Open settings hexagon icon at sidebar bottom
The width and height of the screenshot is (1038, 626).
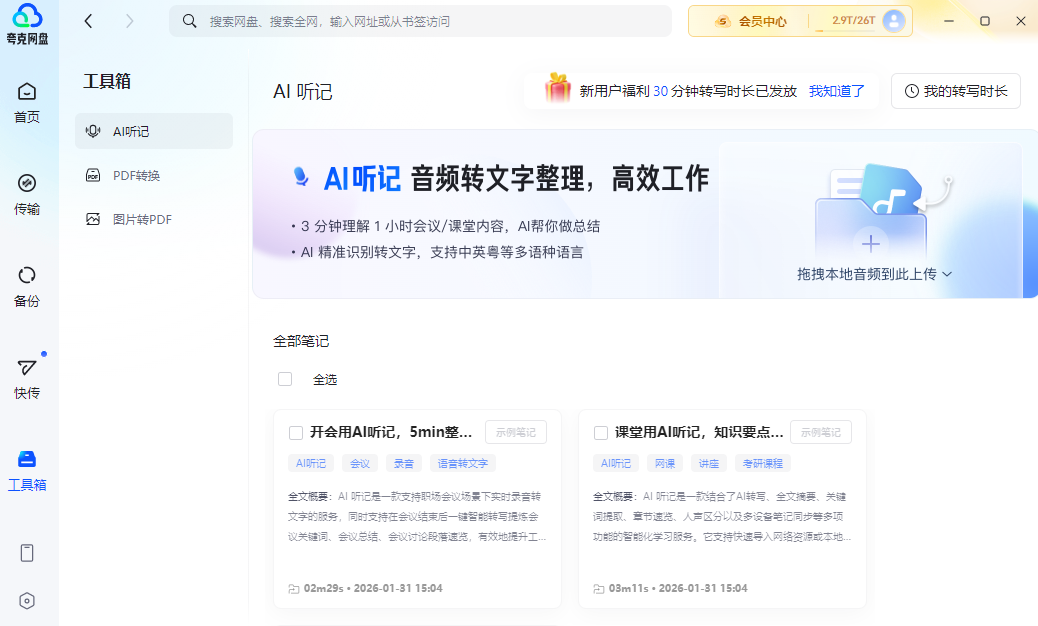[27, 601]
